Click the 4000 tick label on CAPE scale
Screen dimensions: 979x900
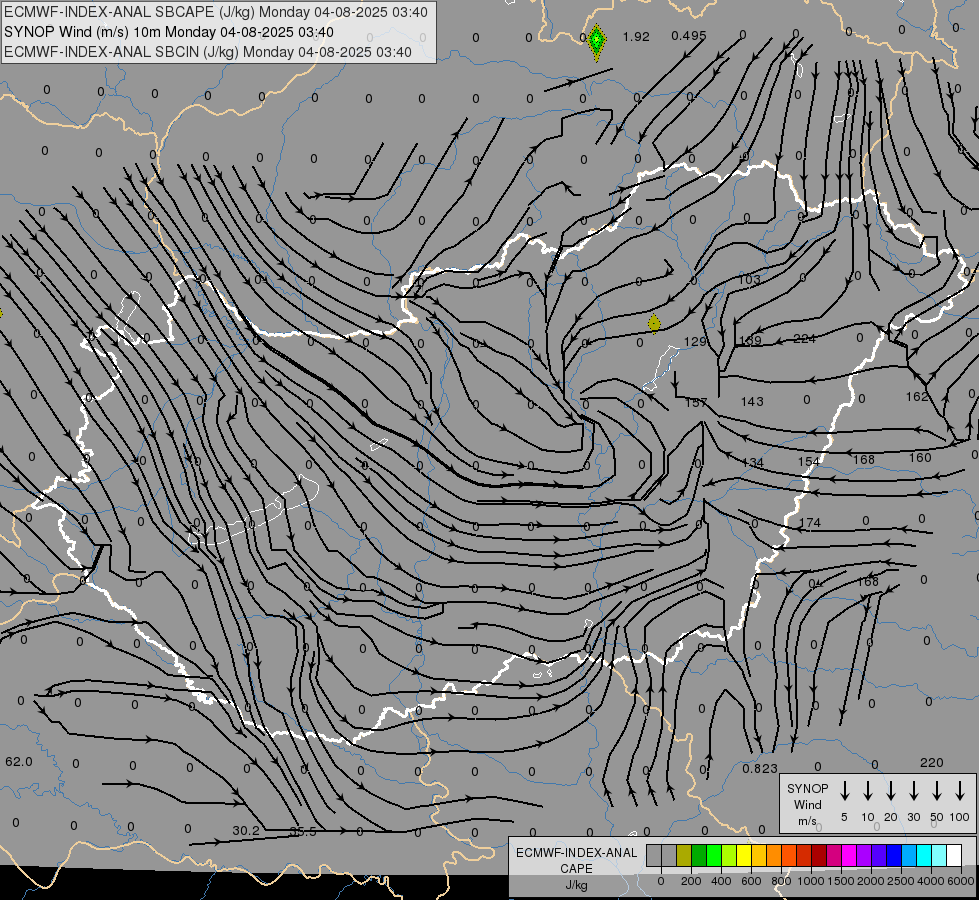[x=931, y=881]
